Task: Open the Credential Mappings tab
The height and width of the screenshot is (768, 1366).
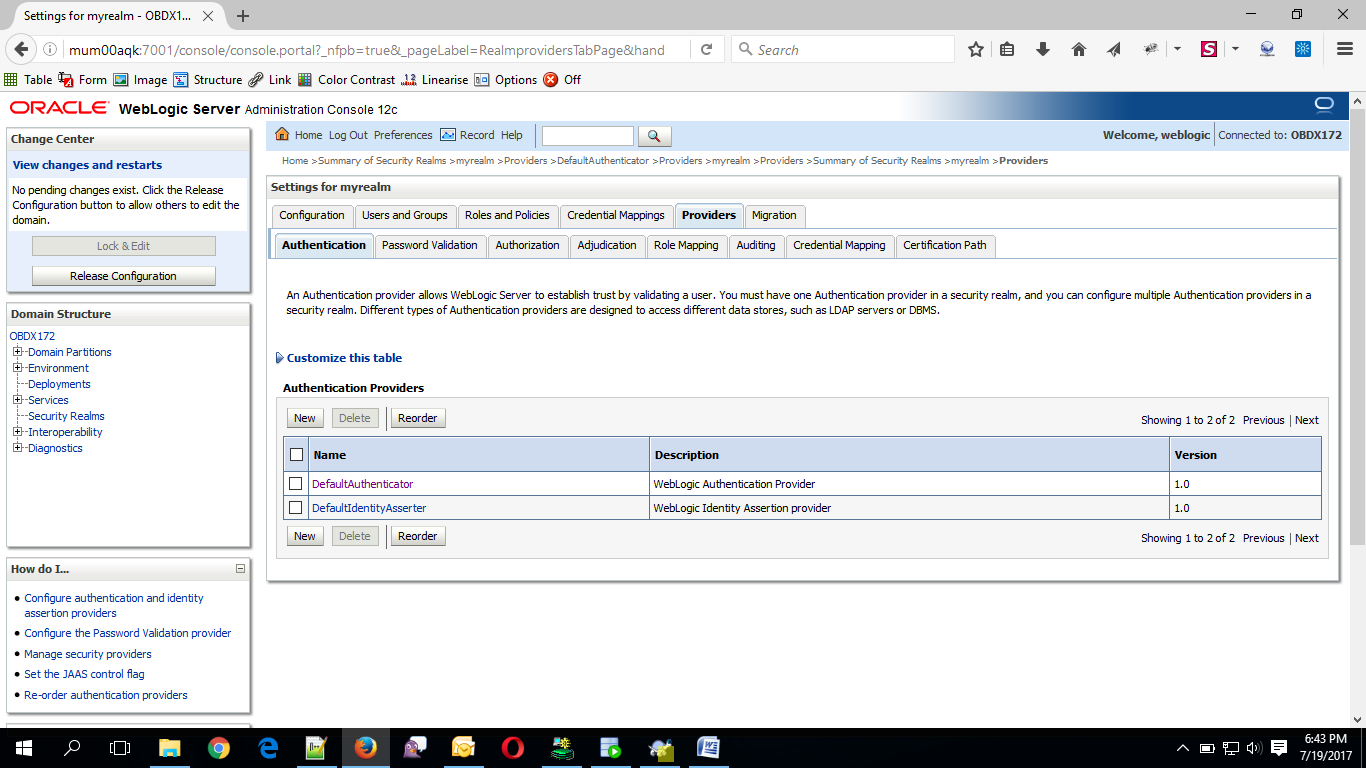Action: tap(616, 215)
